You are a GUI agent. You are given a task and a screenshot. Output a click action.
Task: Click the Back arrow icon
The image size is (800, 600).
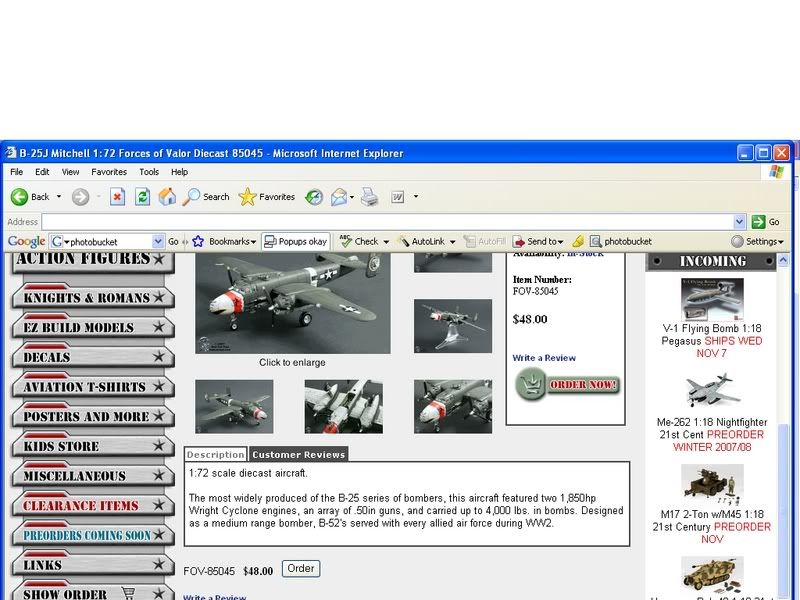click(x=19, y=197)
